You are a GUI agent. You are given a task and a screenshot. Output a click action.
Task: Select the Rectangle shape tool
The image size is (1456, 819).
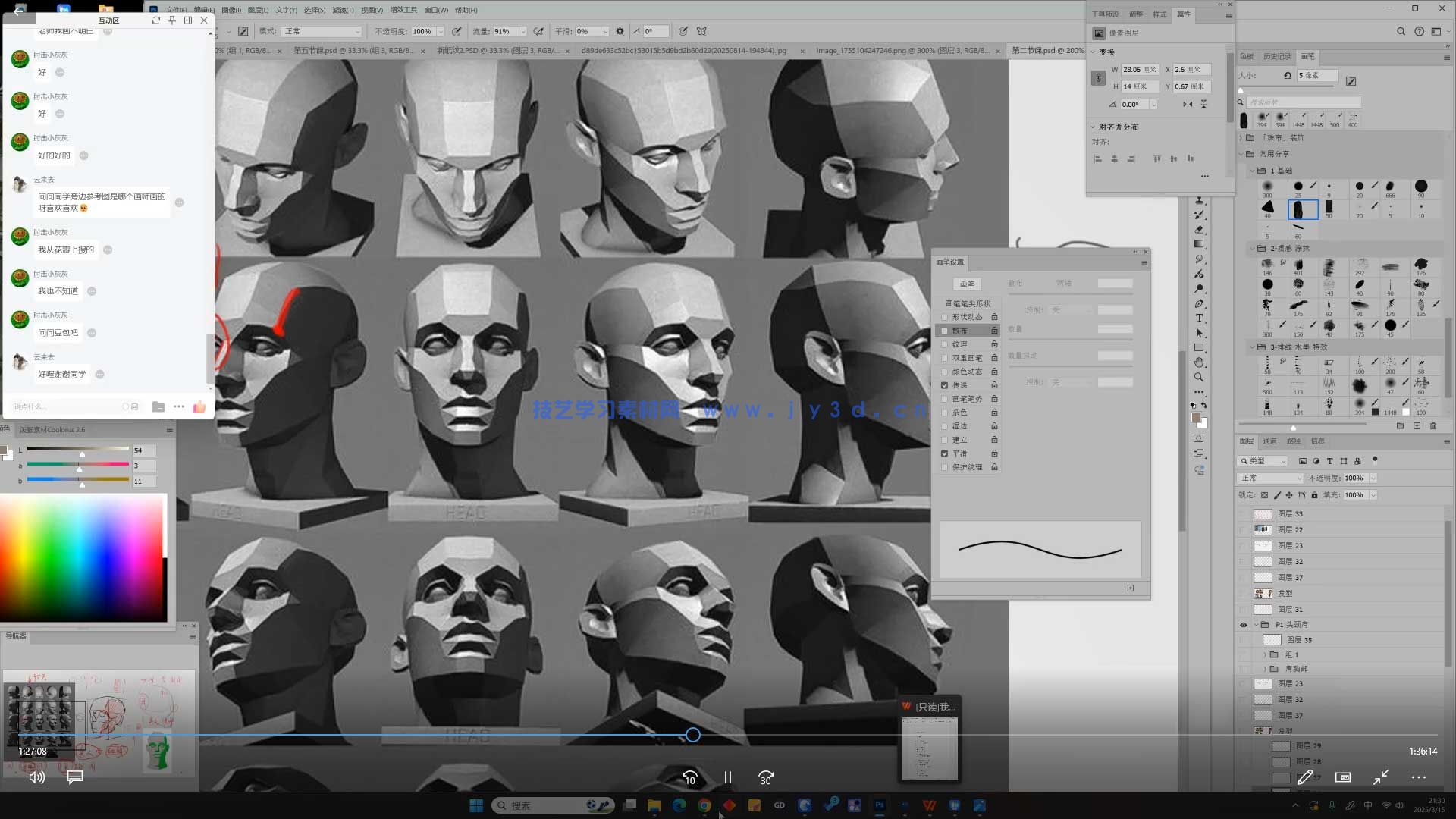[x=1199, y=348]
